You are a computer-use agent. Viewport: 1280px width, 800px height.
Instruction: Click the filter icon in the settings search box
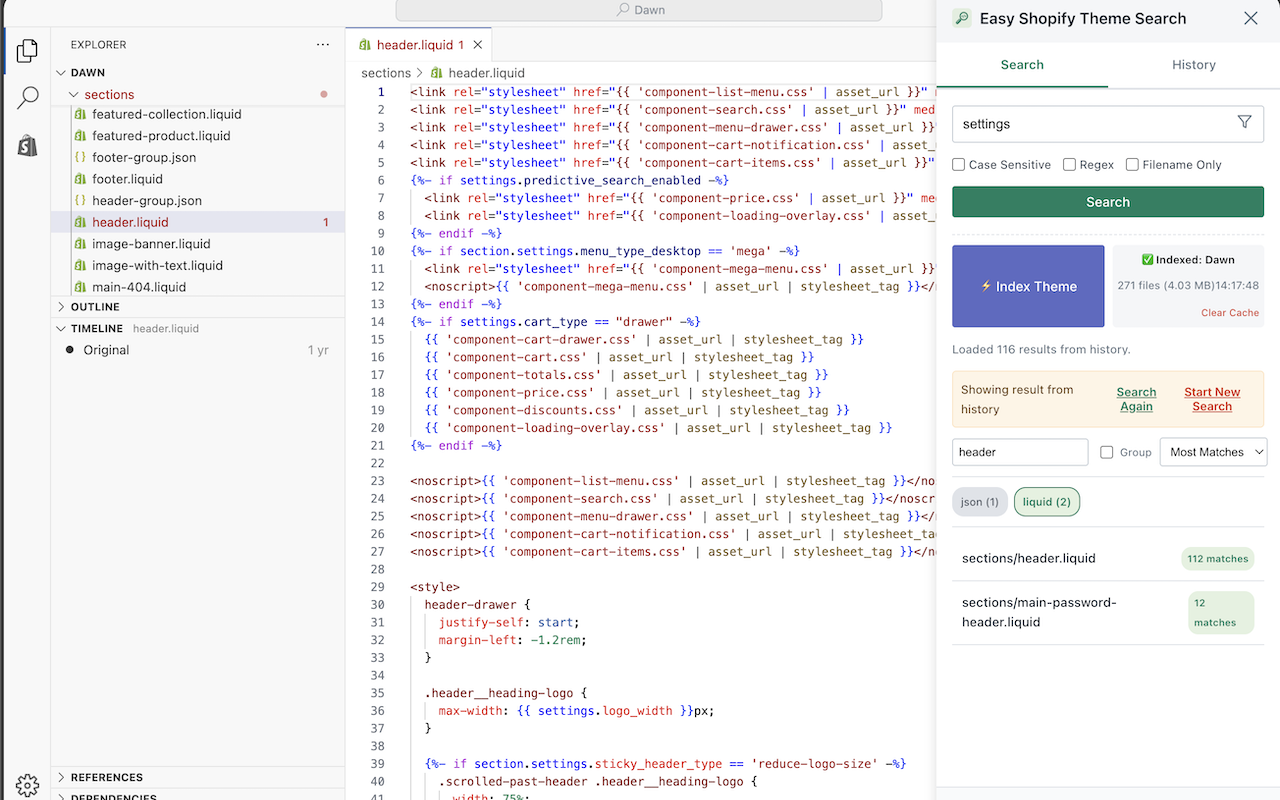(1244, 122)
